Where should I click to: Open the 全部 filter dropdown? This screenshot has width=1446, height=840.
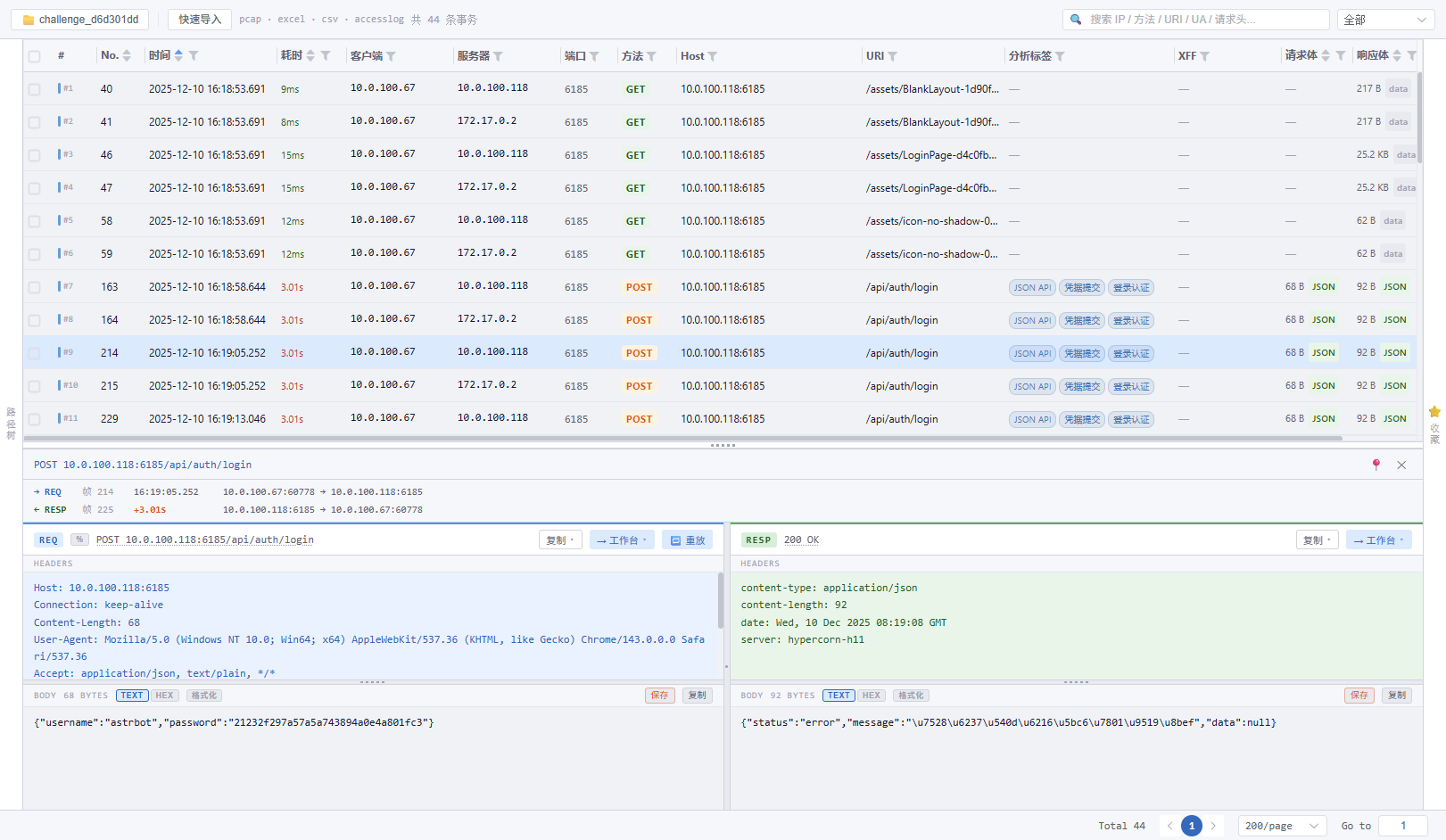click(x=1385, y=20)
